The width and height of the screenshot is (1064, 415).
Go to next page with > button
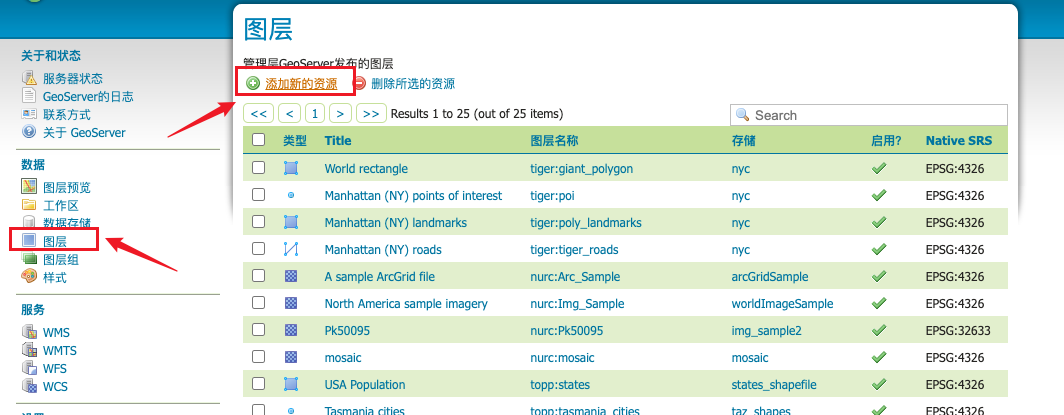341,113
